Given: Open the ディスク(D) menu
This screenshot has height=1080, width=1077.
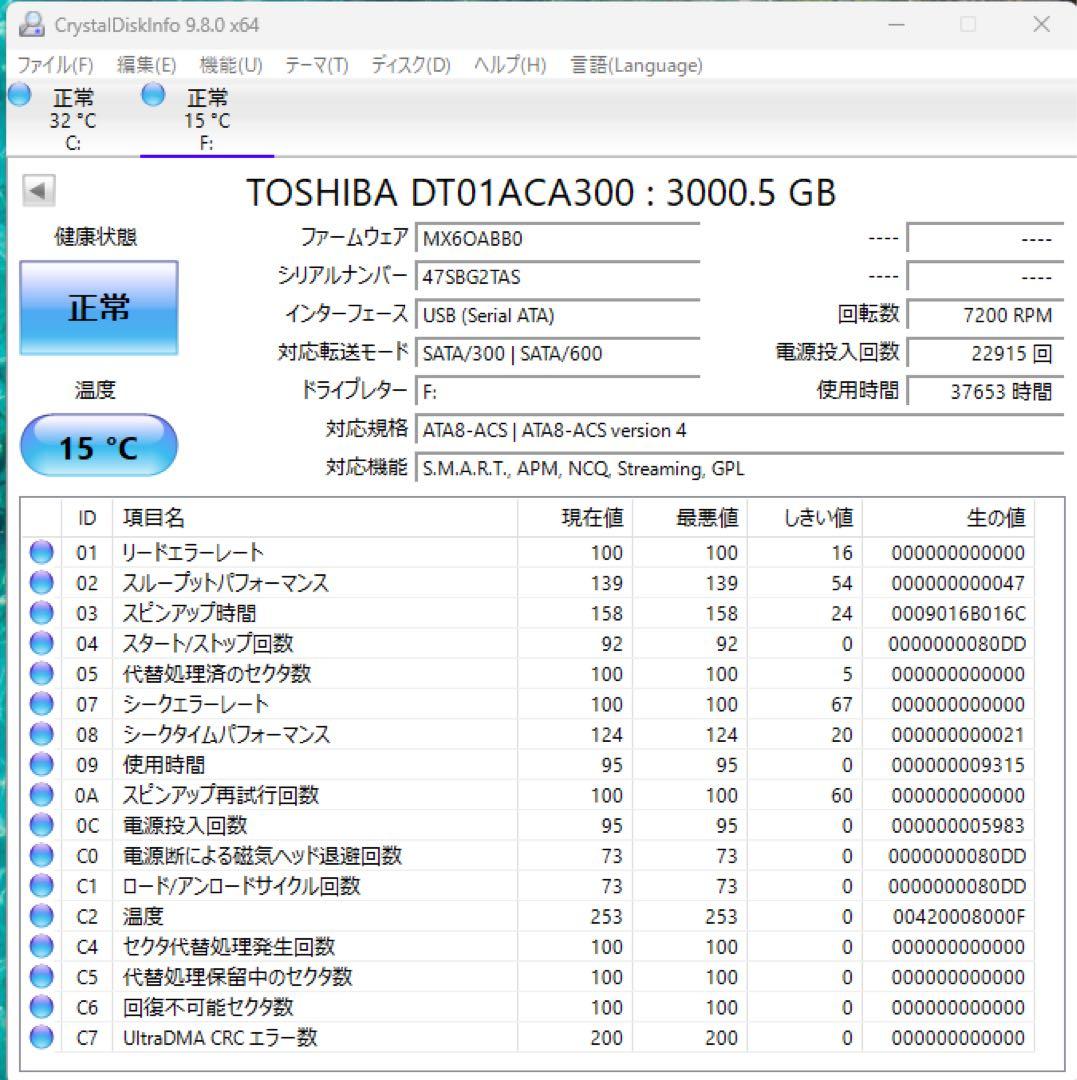Looking at the screenshot, I should point(410,65).
